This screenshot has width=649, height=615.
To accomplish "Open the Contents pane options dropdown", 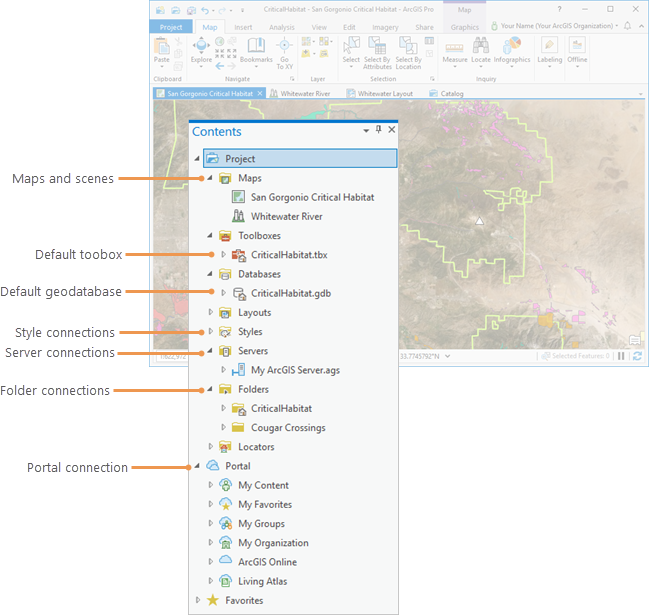I will [366, 130].
